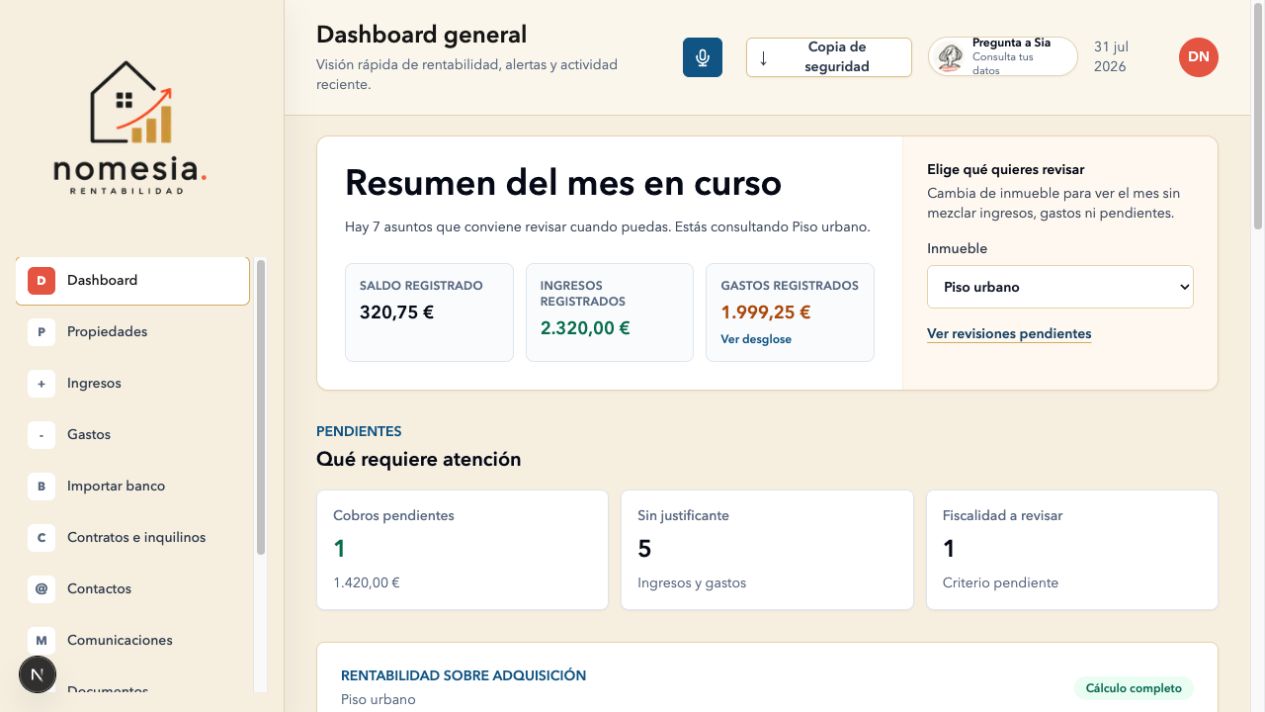The image size is (1265, 712).
Task: Open the Inmueble dropdown showing Piso urbano
Action: point(1060,287)
